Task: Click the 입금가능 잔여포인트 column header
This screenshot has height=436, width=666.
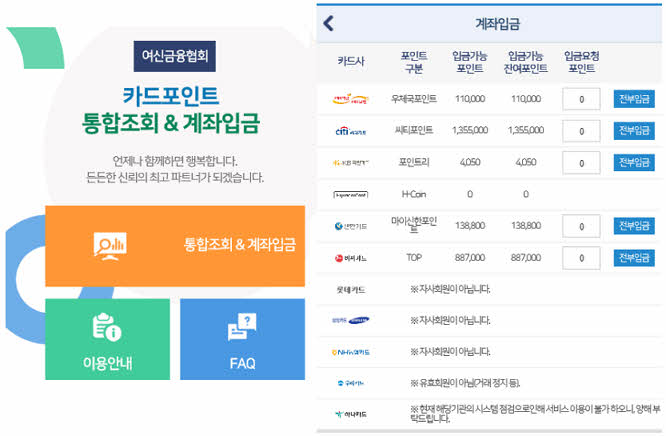Action: tap(525, 62)
